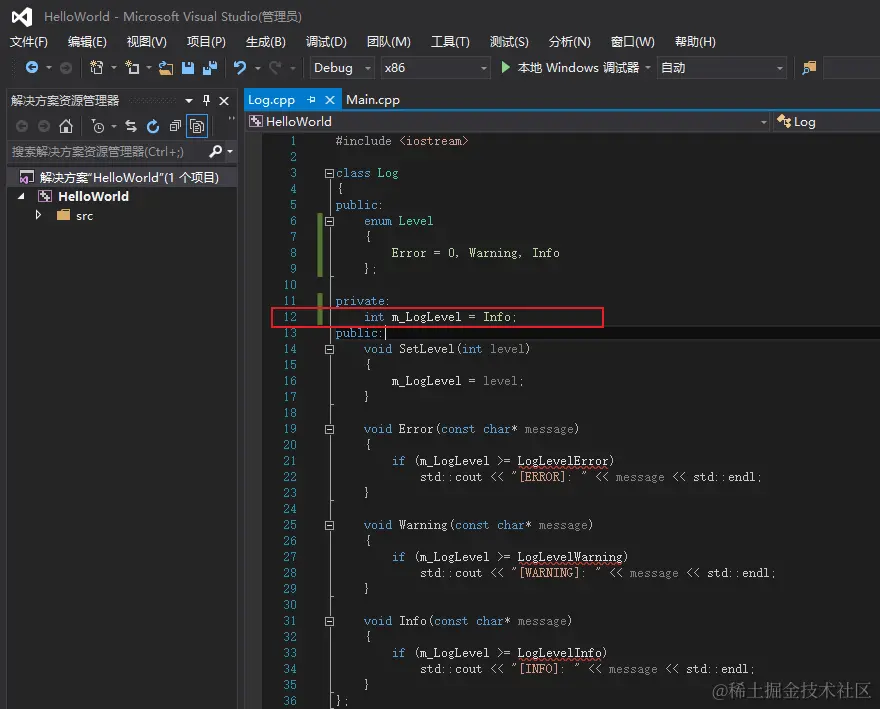Close the Log.cpp tab
Image resolution: width=880 pixels, height=709 pixels.
[330, 99]
